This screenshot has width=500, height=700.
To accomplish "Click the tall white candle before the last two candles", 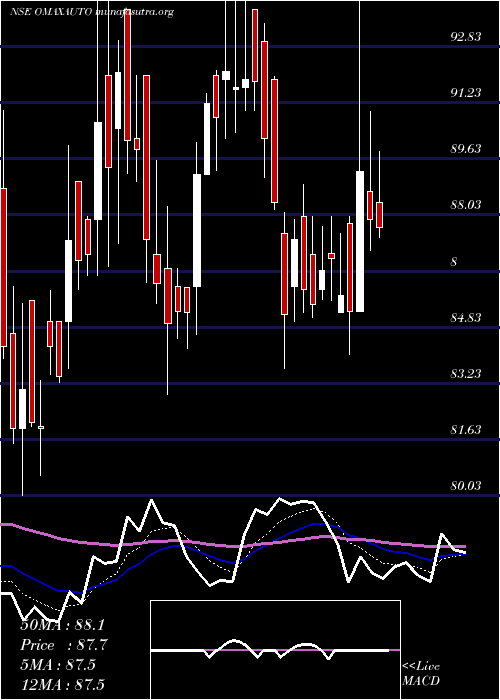I will [359, 241].
